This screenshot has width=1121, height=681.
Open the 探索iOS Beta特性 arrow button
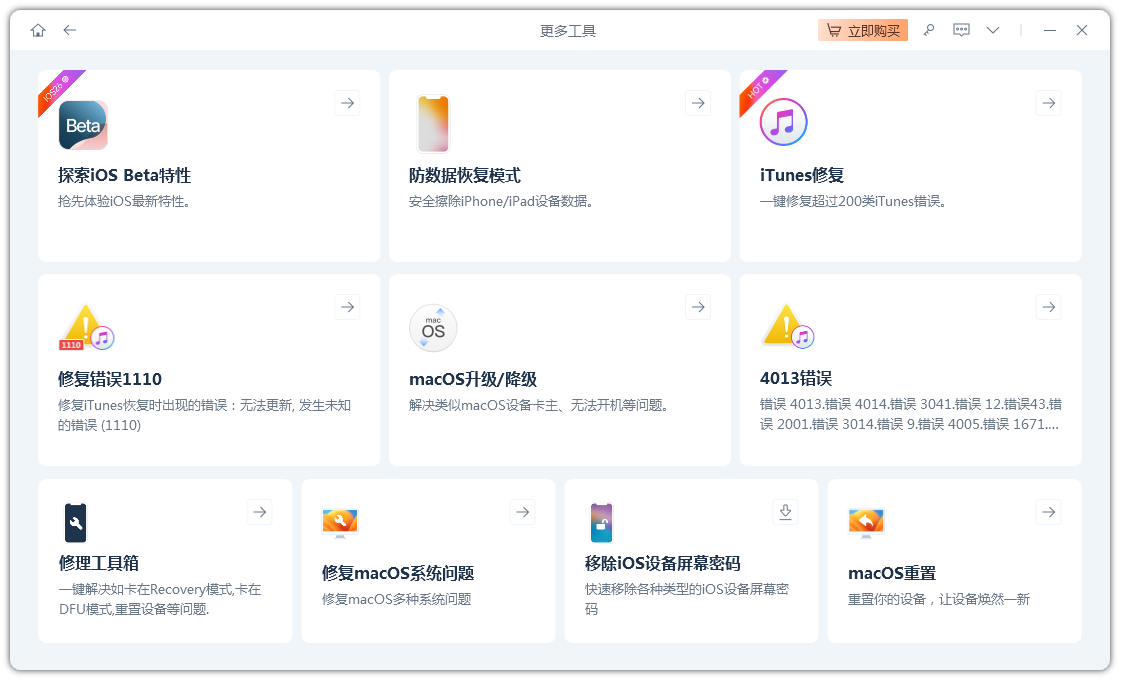[347, 102]
